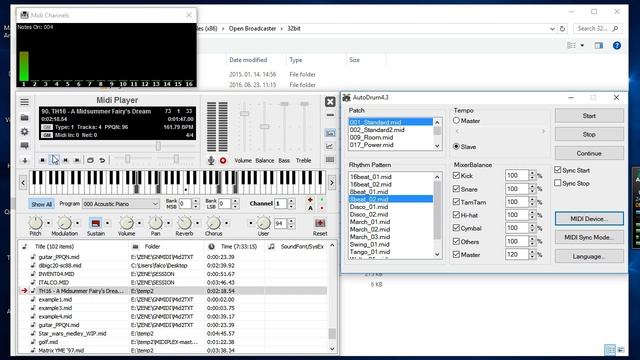The height and width of the screenshot is (360, 640).
Task: Collapse Midi Player with the minus icon
Action: point(330,116)
